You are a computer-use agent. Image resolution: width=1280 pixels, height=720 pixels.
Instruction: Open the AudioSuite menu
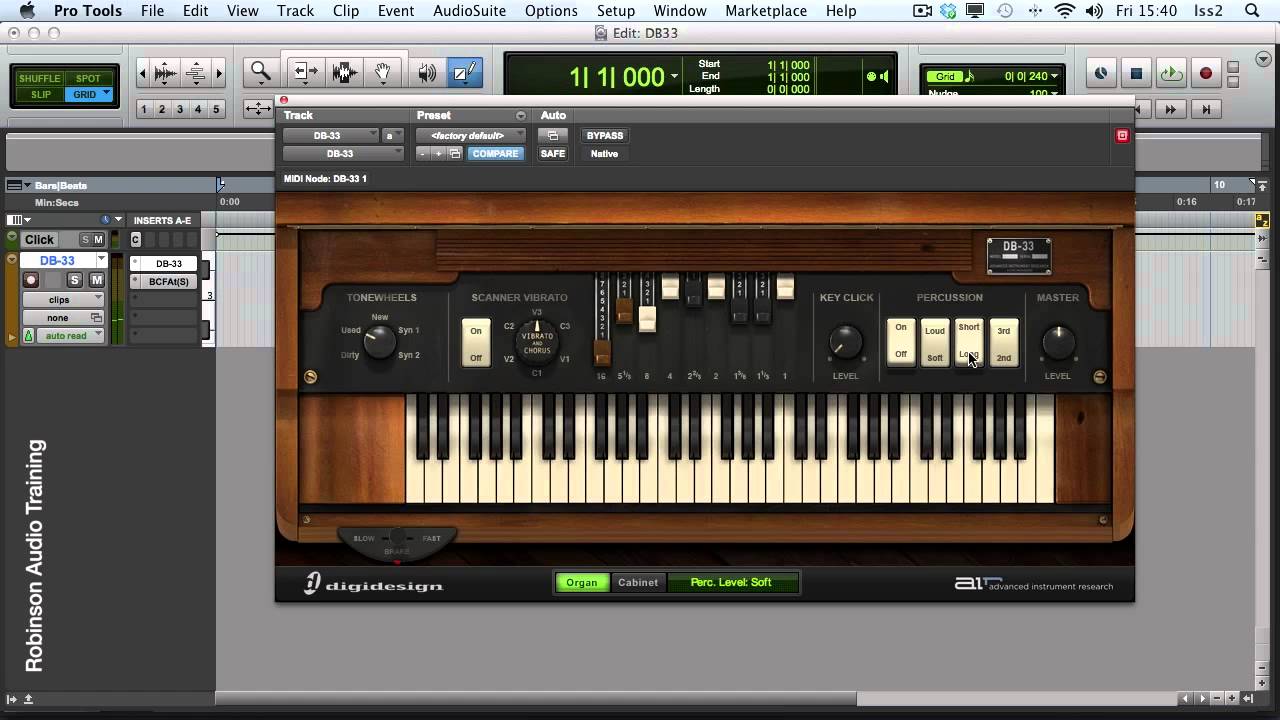469,11
